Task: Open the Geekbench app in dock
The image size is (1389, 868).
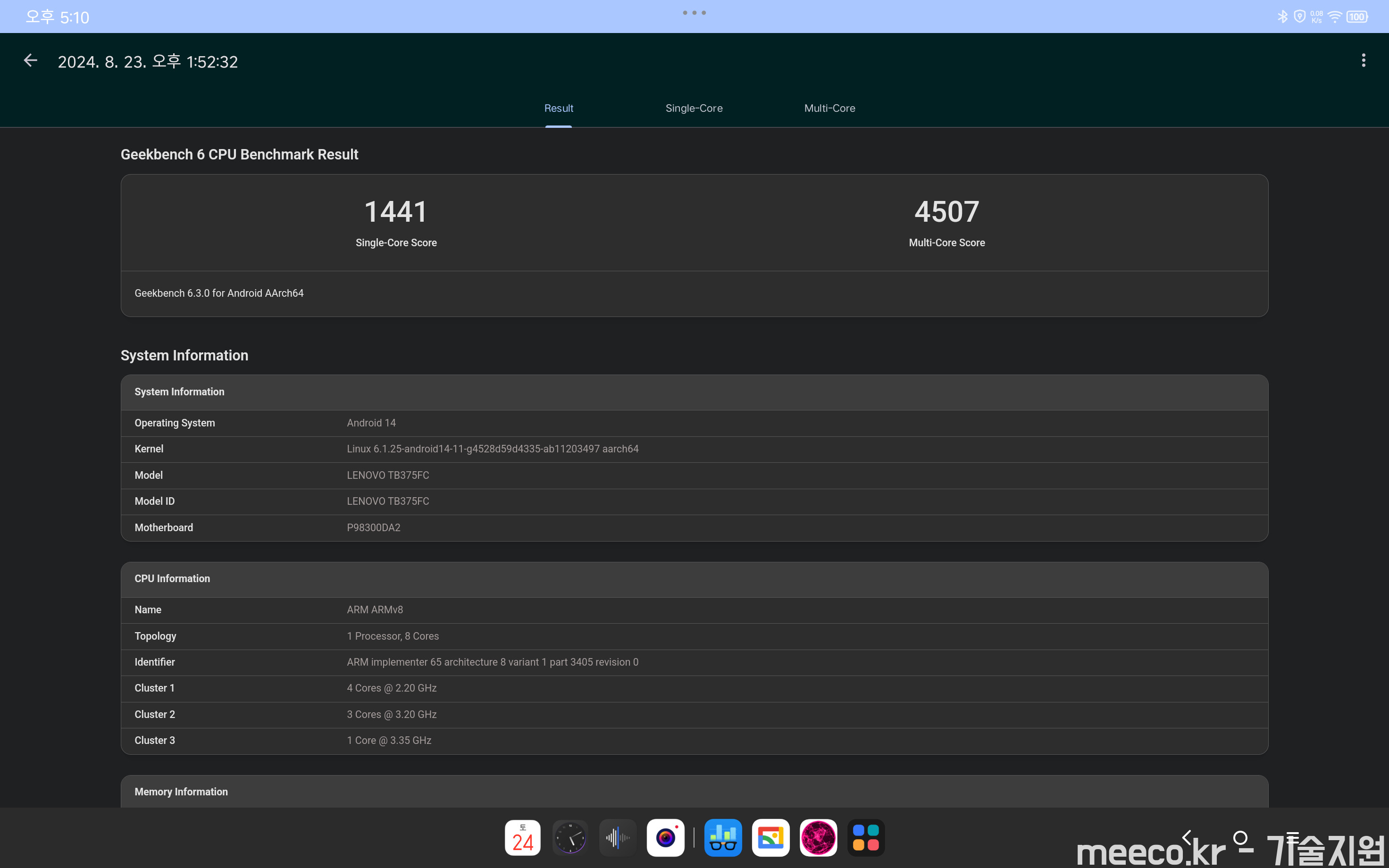Action: pos(723,838)
